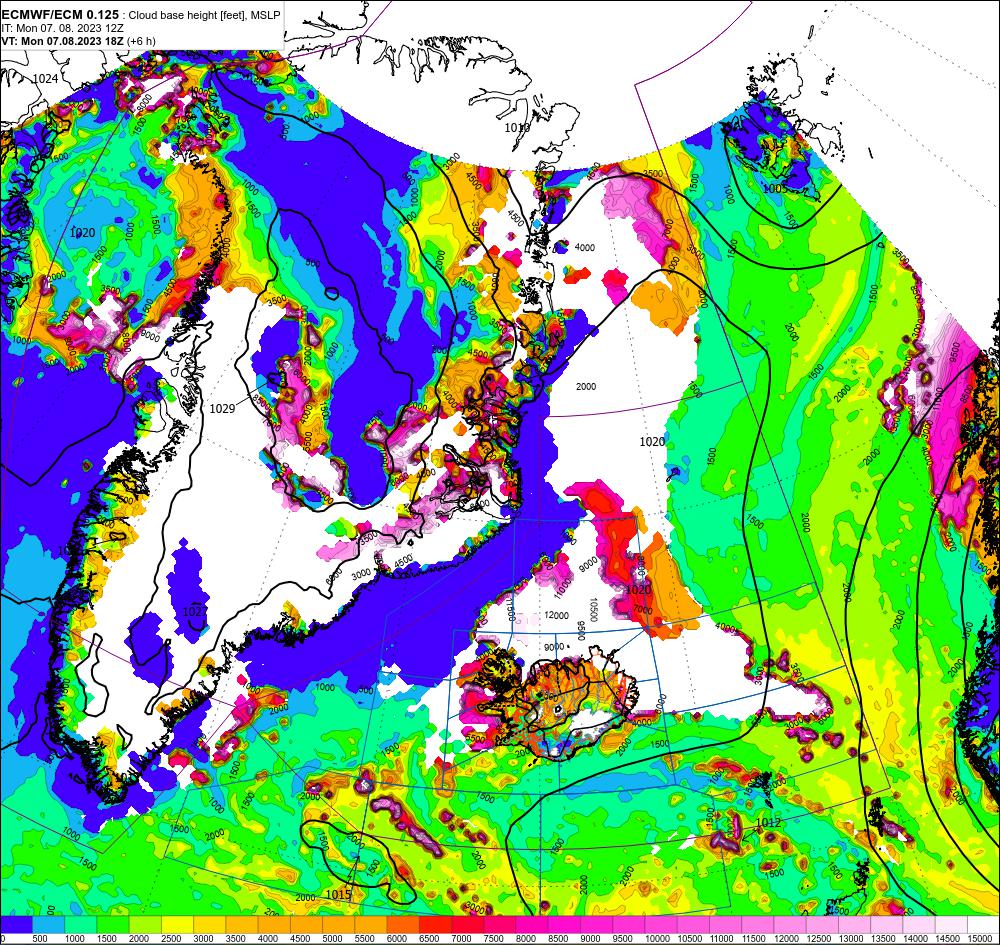Click the 1015 pressure label

coord(338,895)
